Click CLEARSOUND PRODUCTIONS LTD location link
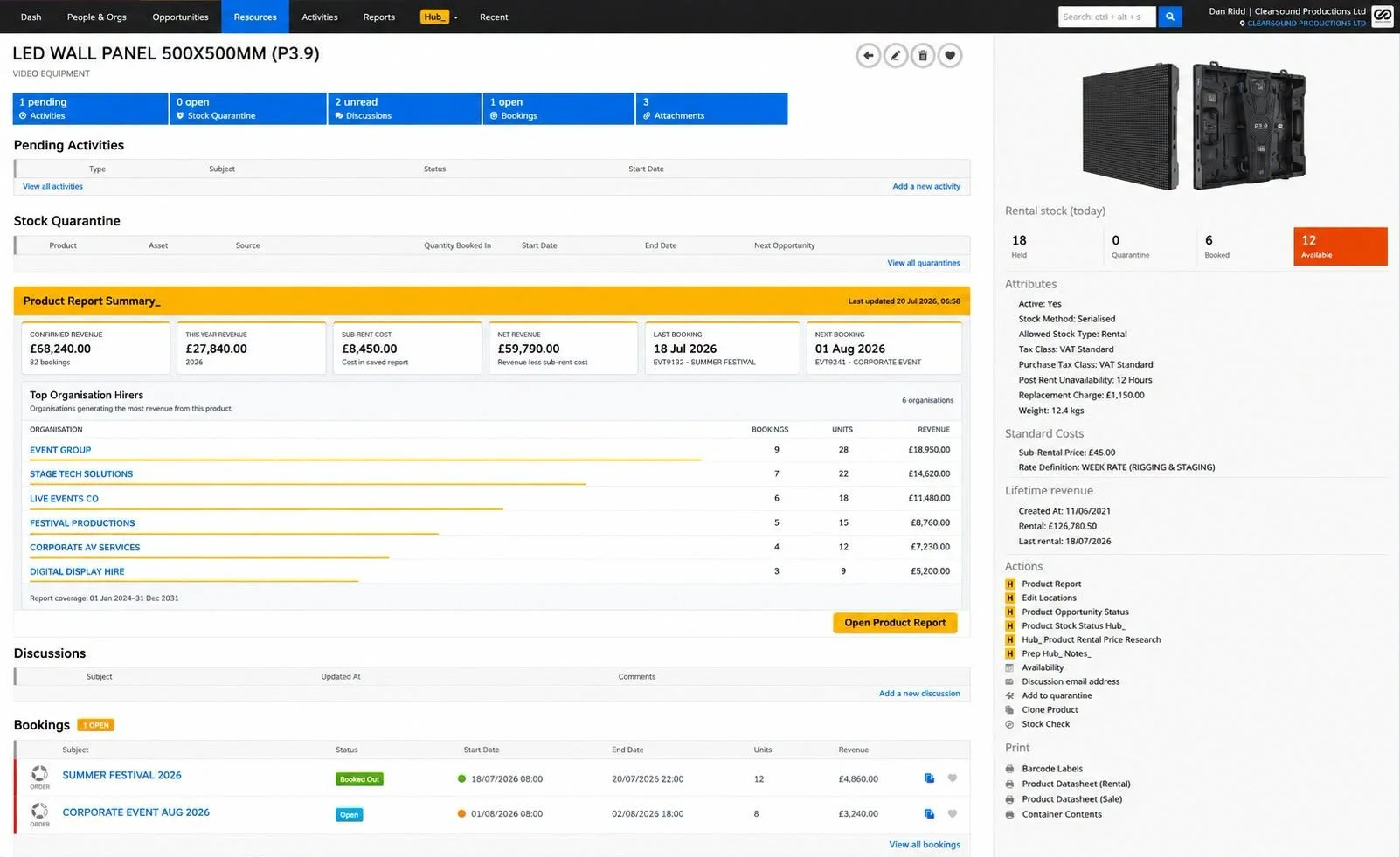The width and height of the screenshot is (1400, 857). point(1306,24)
